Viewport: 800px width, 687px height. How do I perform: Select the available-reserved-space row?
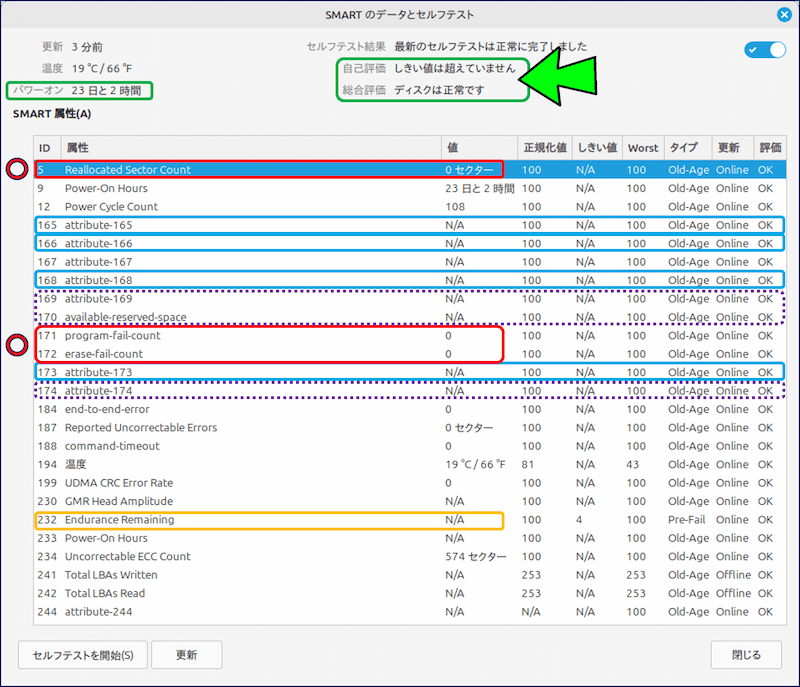point(200,317)
